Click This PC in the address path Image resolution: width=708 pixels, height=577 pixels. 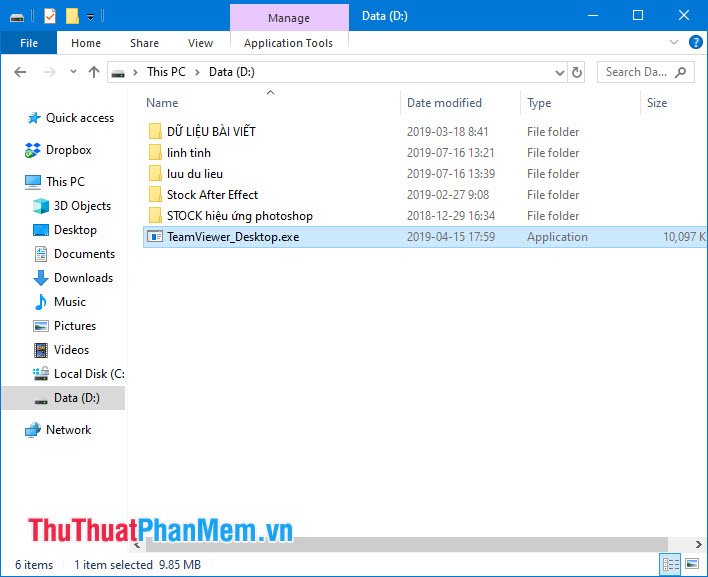[x=166, y=72]
